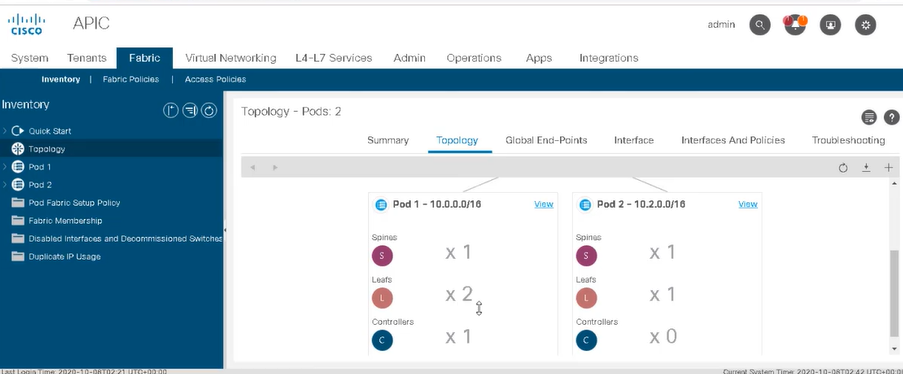Collapse the Inventory sidebar with splitter handle
This screenshot has width=903, height=374.
pos(224,229)
